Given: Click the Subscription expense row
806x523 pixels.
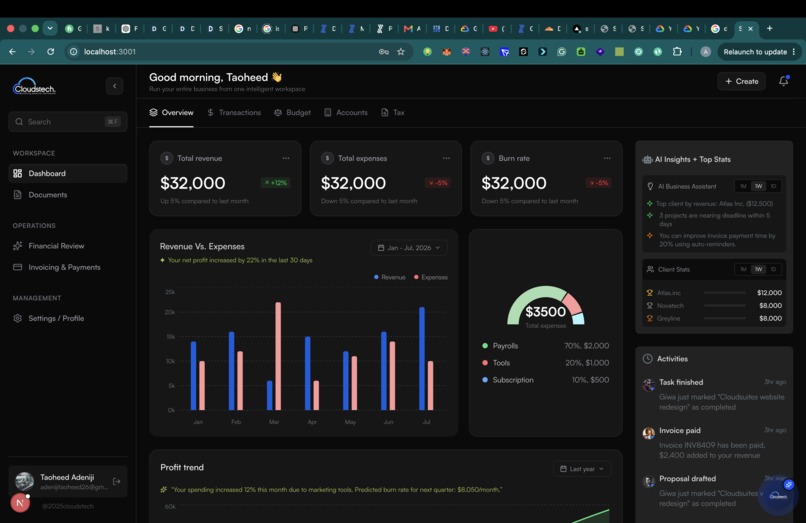Looking at the screenshot, I should point(546,380).
